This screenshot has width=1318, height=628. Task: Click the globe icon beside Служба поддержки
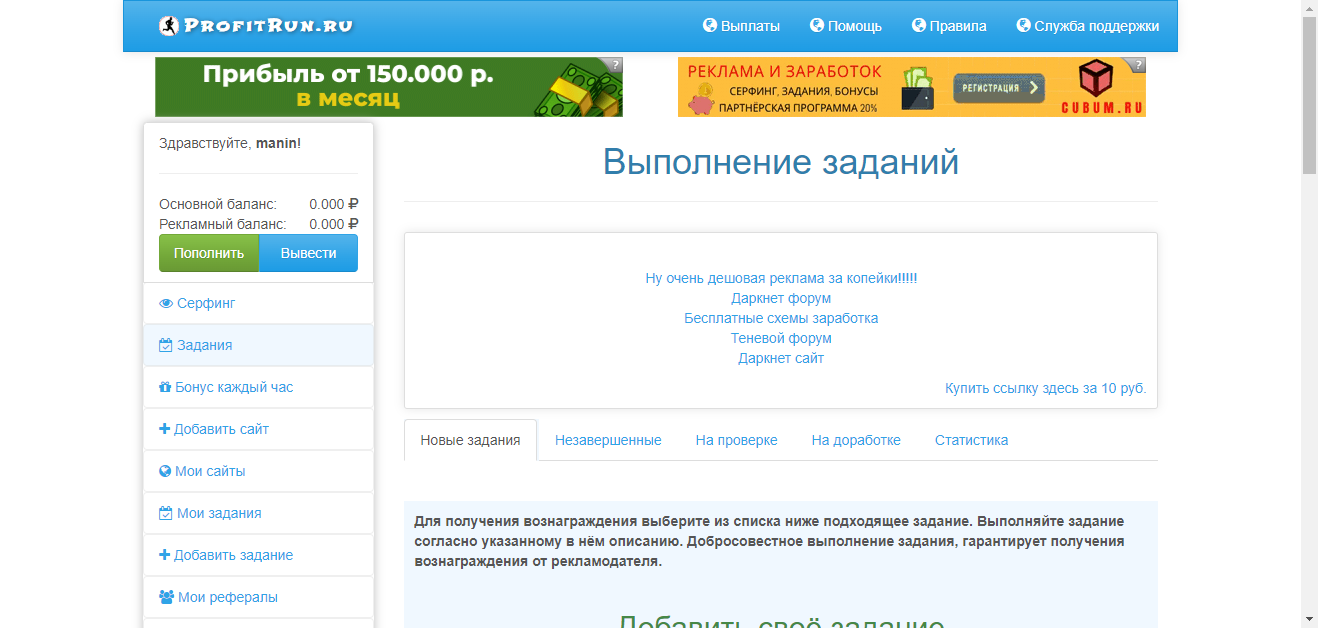click(x=1024, y=26)
